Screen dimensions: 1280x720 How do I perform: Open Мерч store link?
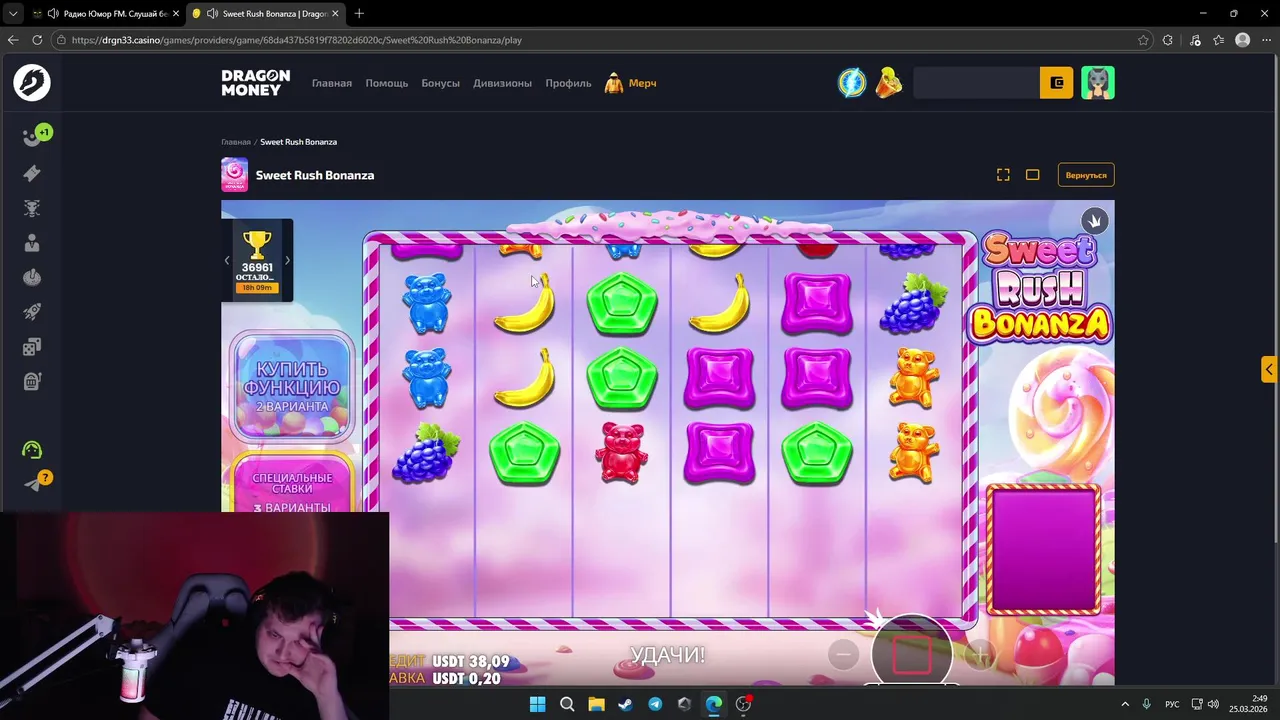[630, 83]
